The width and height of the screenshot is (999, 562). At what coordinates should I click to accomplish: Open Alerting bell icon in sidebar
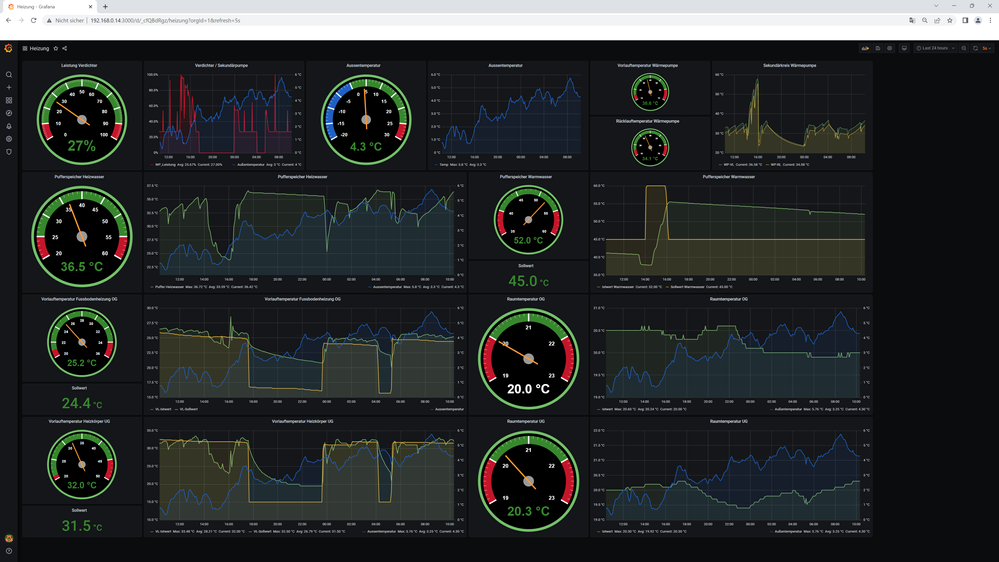point(9,126)
